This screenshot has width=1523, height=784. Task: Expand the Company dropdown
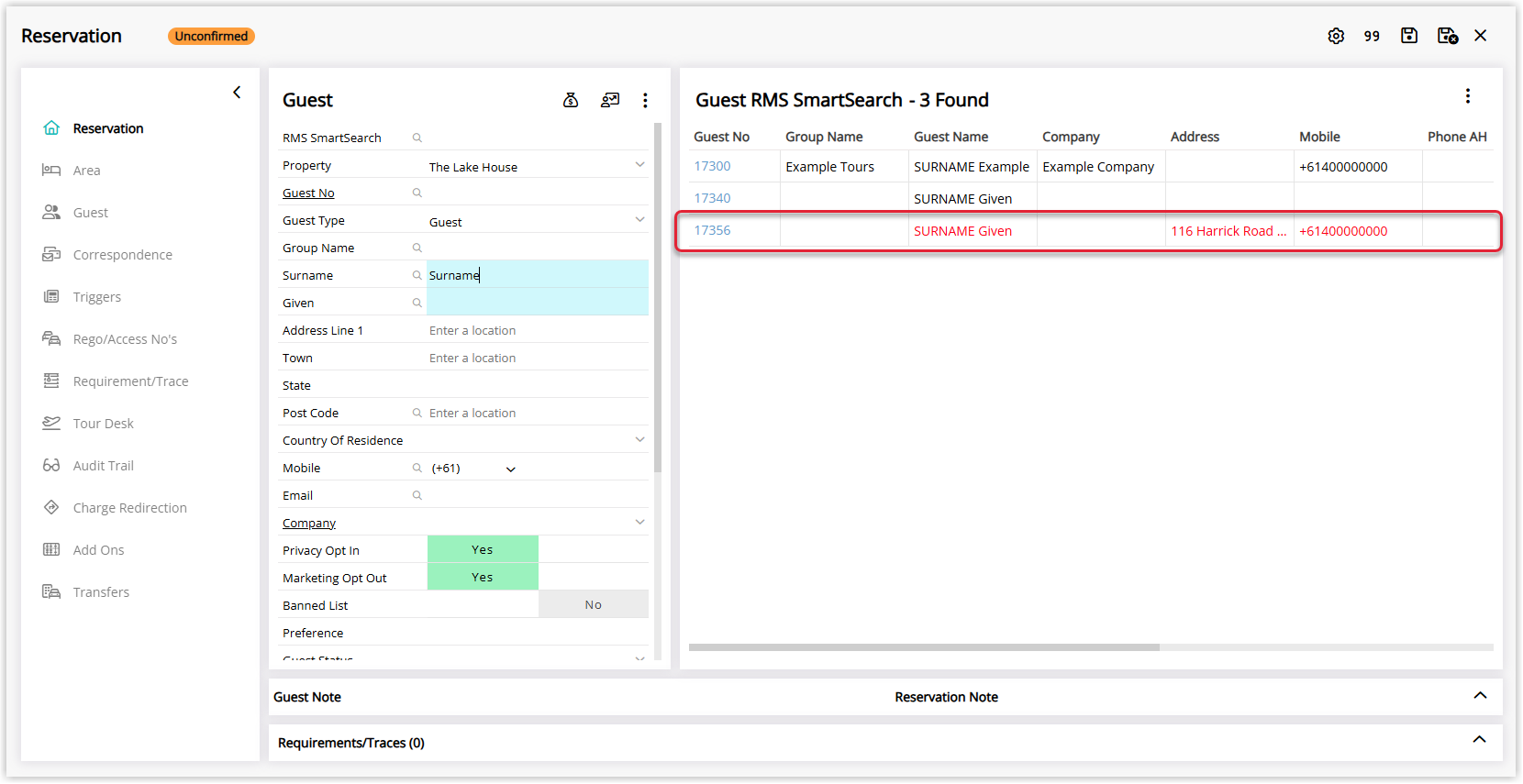[639, 523]
